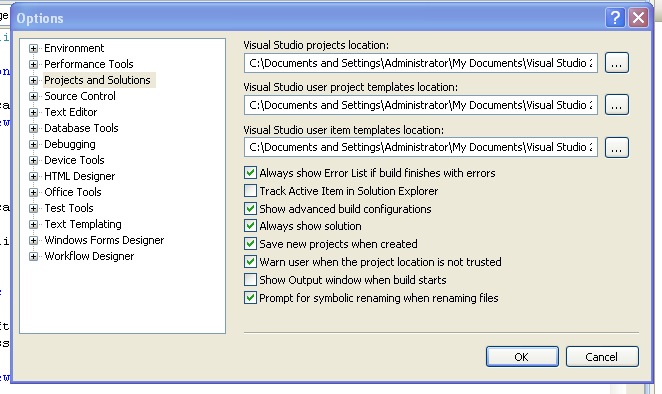Open the Options dialog help button
662x394 pixels.
(x=615, y=18)
